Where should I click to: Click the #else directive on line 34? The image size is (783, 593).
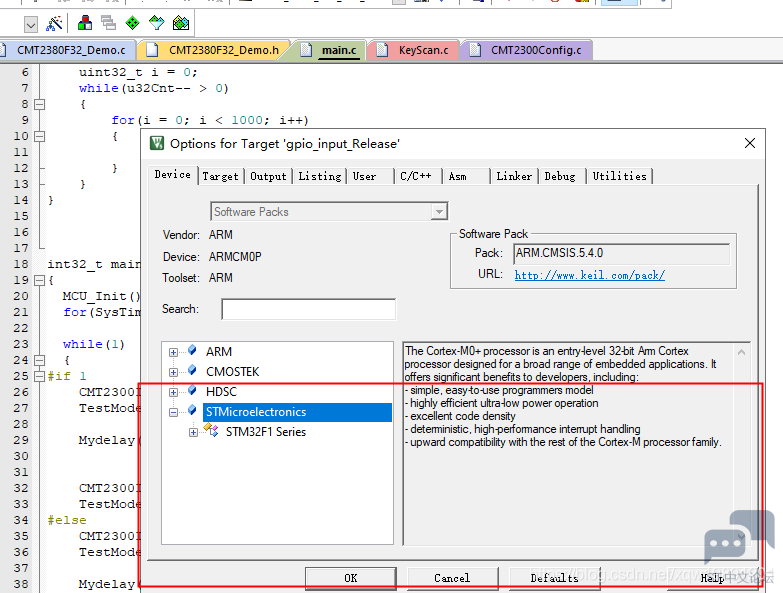67,520
